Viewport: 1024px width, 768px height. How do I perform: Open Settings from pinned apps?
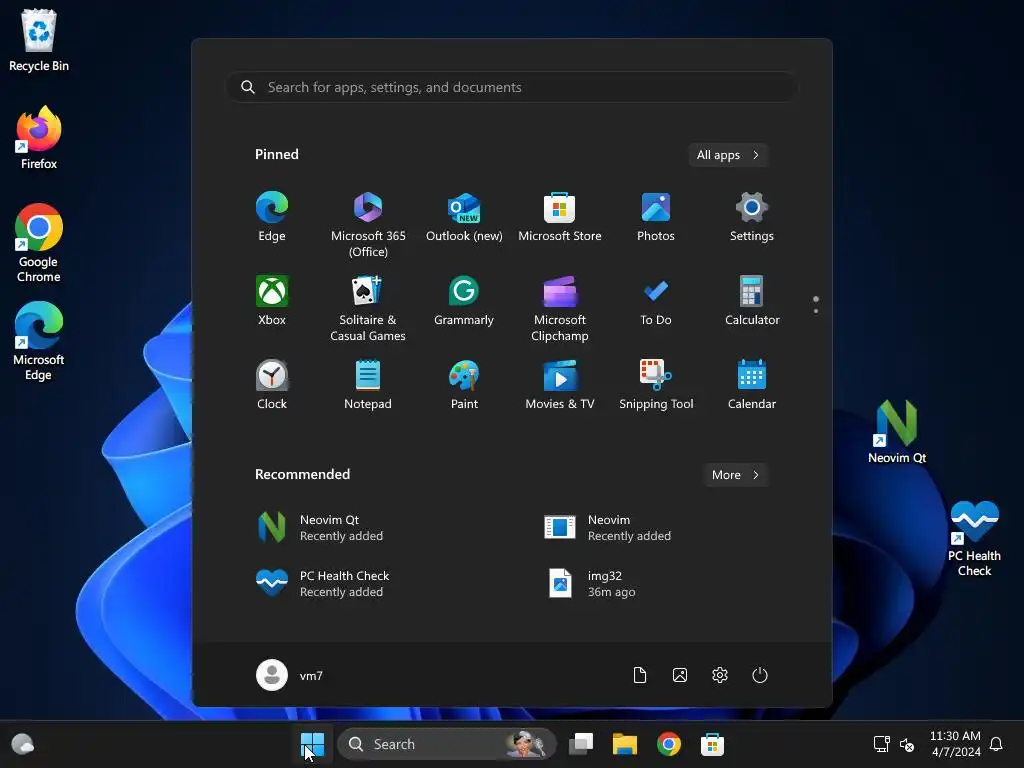752,217
